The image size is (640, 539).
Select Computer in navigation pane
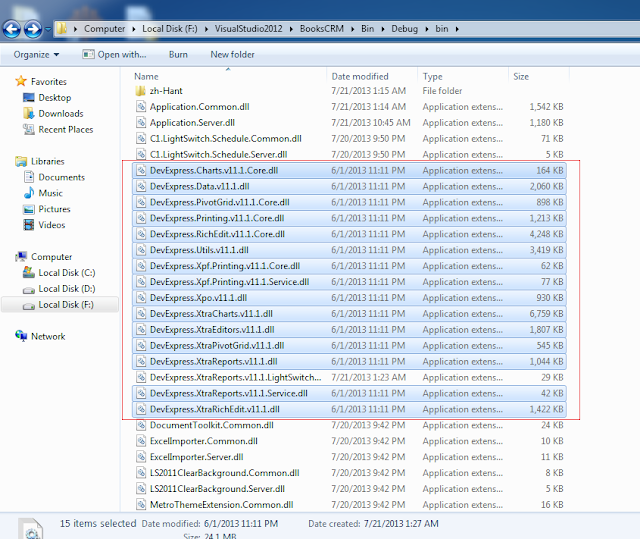(51, 257)
